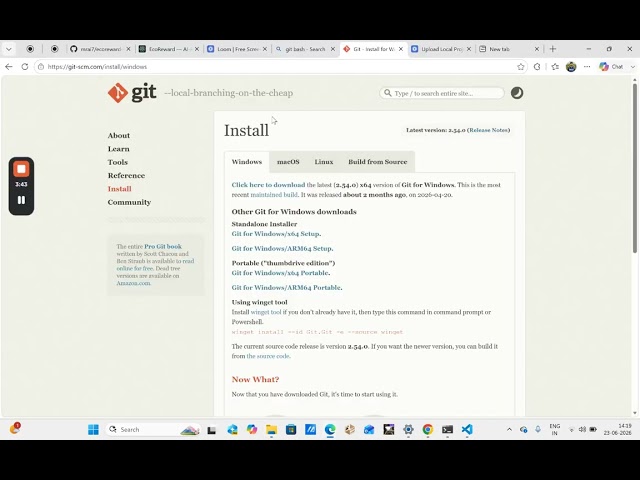
Task: Pause the Loom recording
Action: pyautogui.click(x=21, y=200)
